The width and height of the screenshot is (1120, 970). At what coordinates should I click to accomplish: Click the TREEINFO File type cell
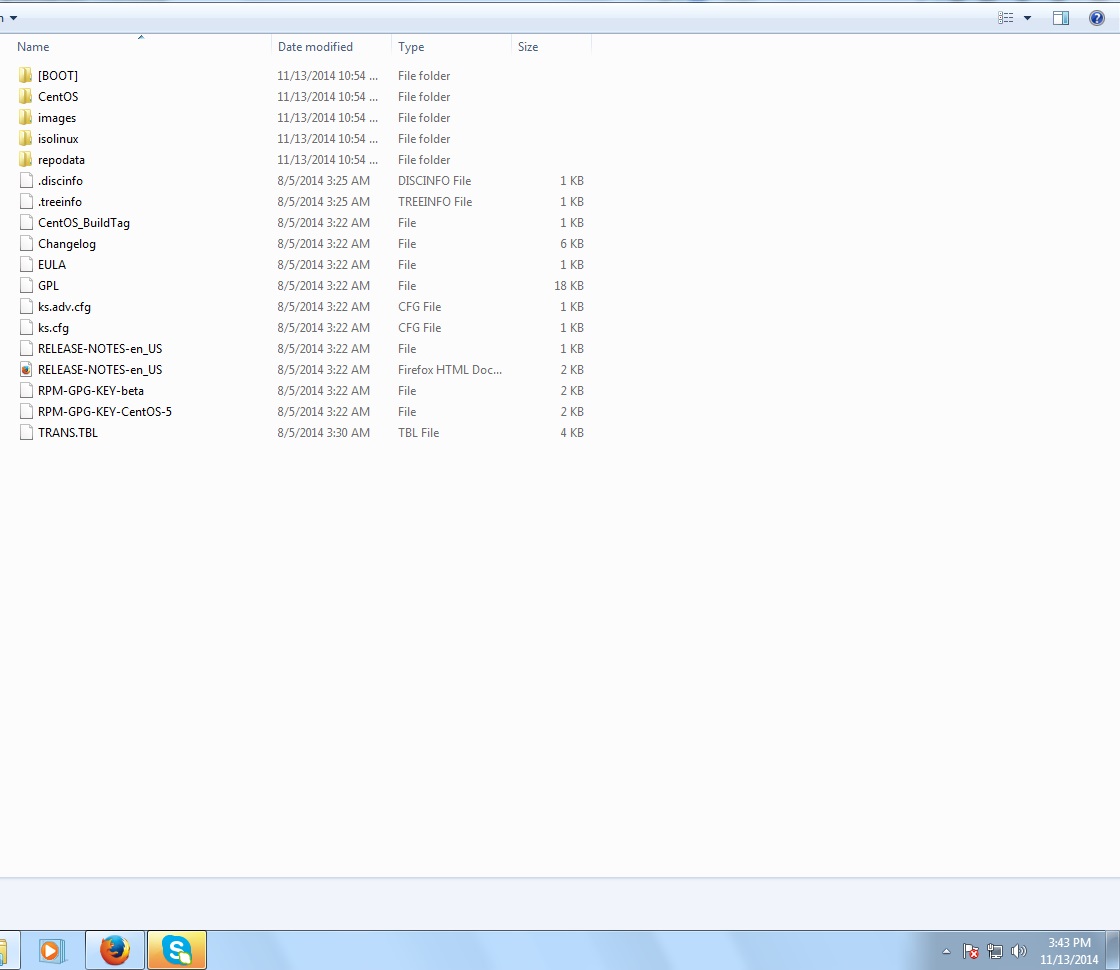coord(435,201)
